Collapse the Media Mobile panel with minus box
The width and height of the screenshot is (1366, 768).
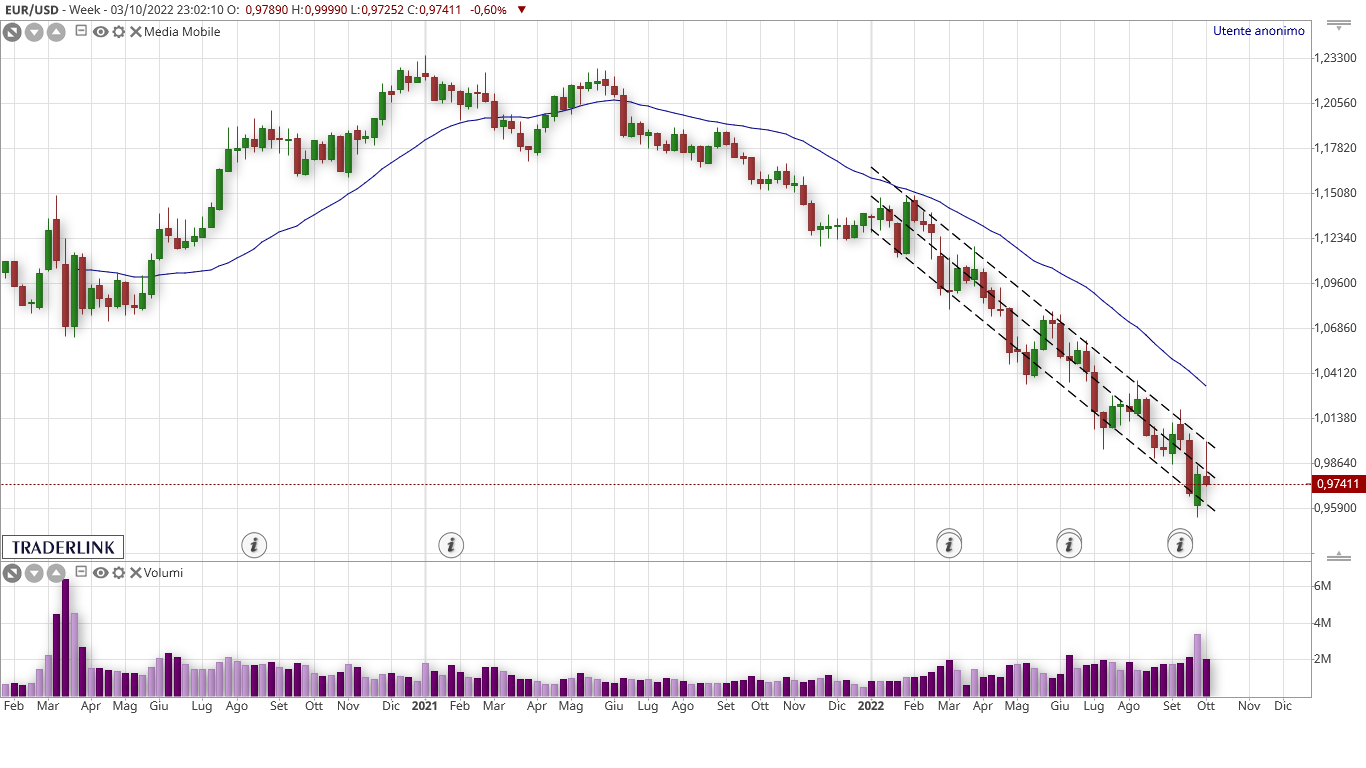[x=81, y=31]
